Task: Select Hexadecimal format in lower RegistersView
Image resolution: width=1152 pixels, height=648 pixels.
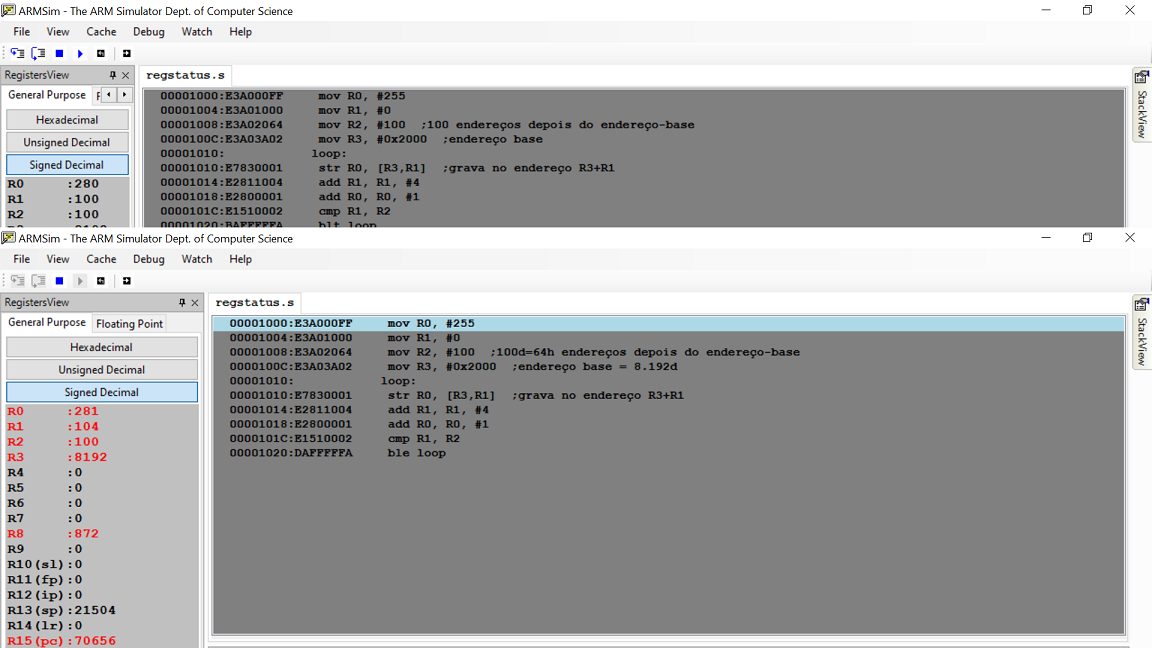Action: [x=101, y=347]
